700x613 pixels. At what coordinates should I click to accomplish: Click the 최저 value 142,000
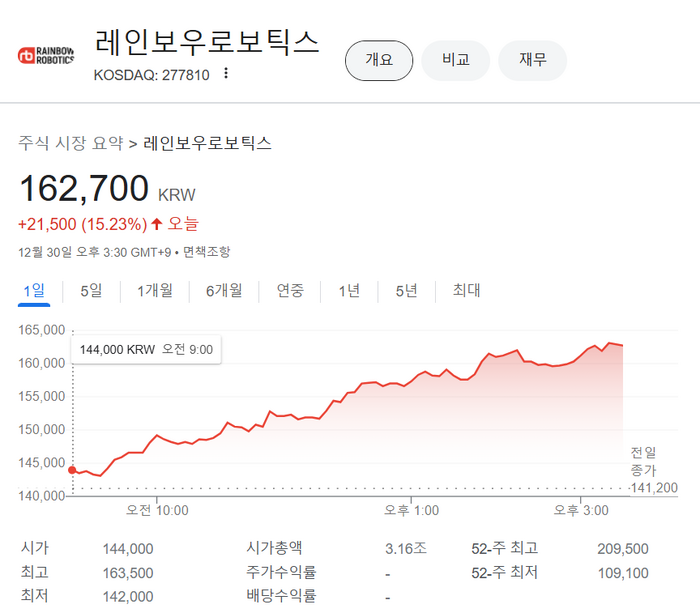(128, 596)
